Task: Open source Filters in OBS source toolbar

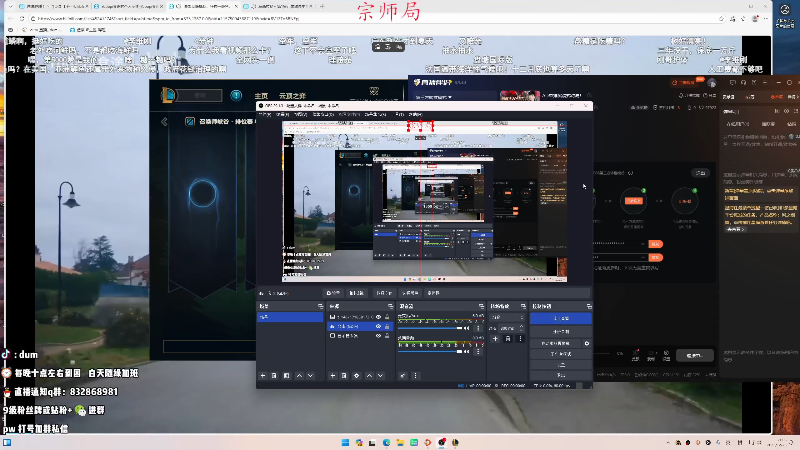Action: coord(356,293)
